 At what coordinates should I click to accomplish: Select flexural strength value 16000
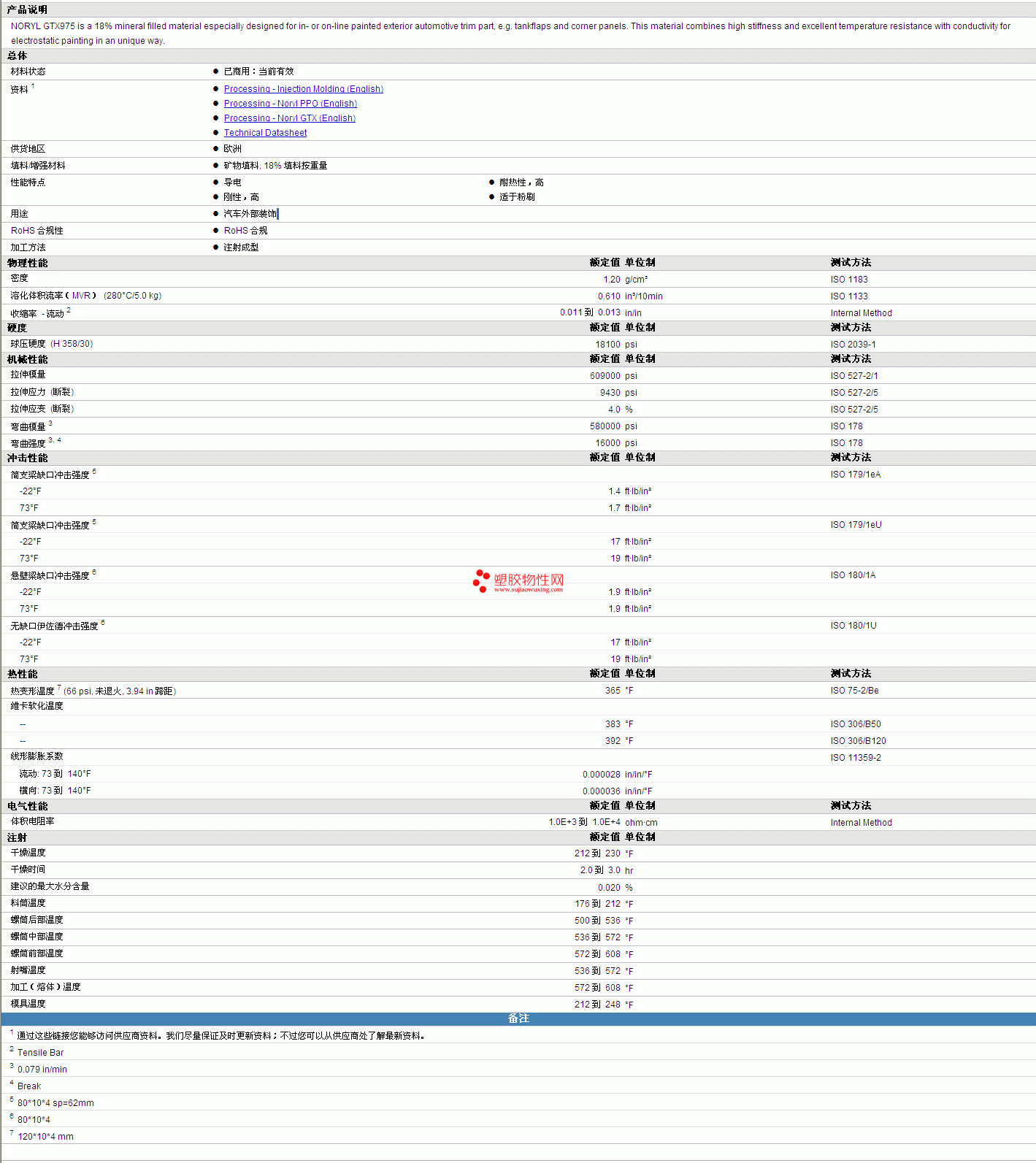tap(607, 443)
